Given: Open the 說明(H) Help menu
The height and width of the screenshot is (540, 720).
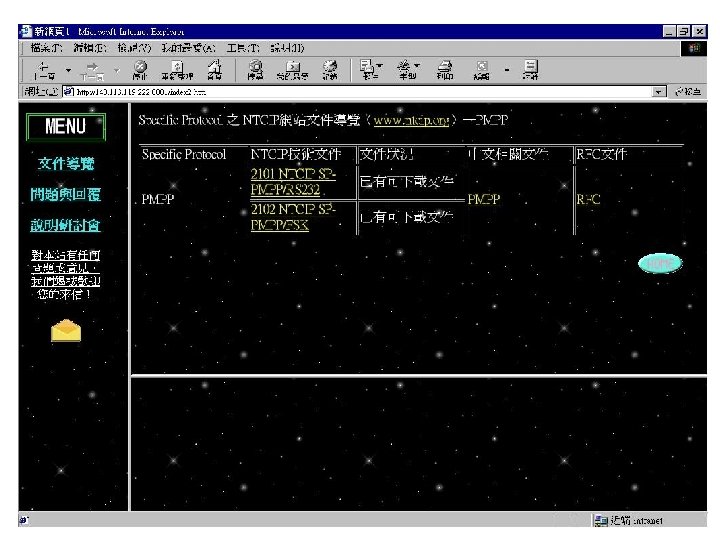Looking at the screenshot, I should pyautogui.click(x=287, y=48).
